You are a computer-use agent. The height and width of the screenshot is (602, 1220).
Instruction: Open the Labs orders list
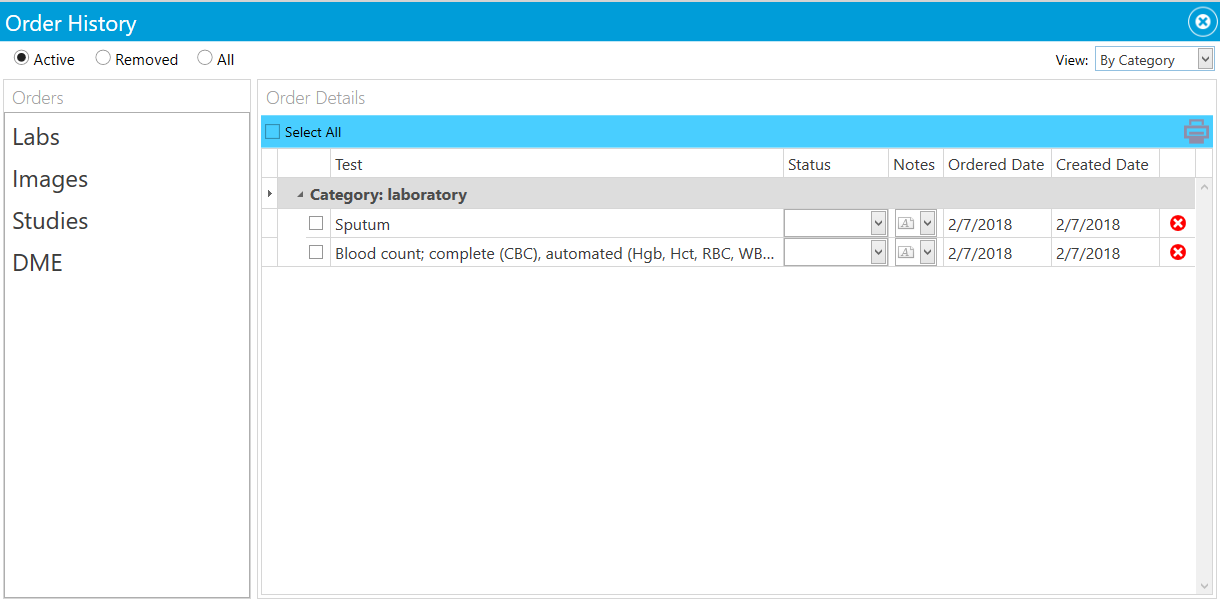point(36,137)
